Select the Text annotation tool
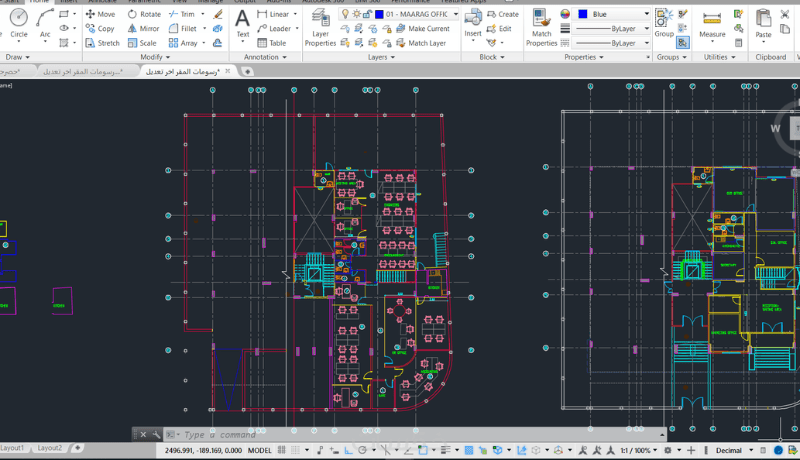This screenshot has width=800, height=460. click(242, 24)
